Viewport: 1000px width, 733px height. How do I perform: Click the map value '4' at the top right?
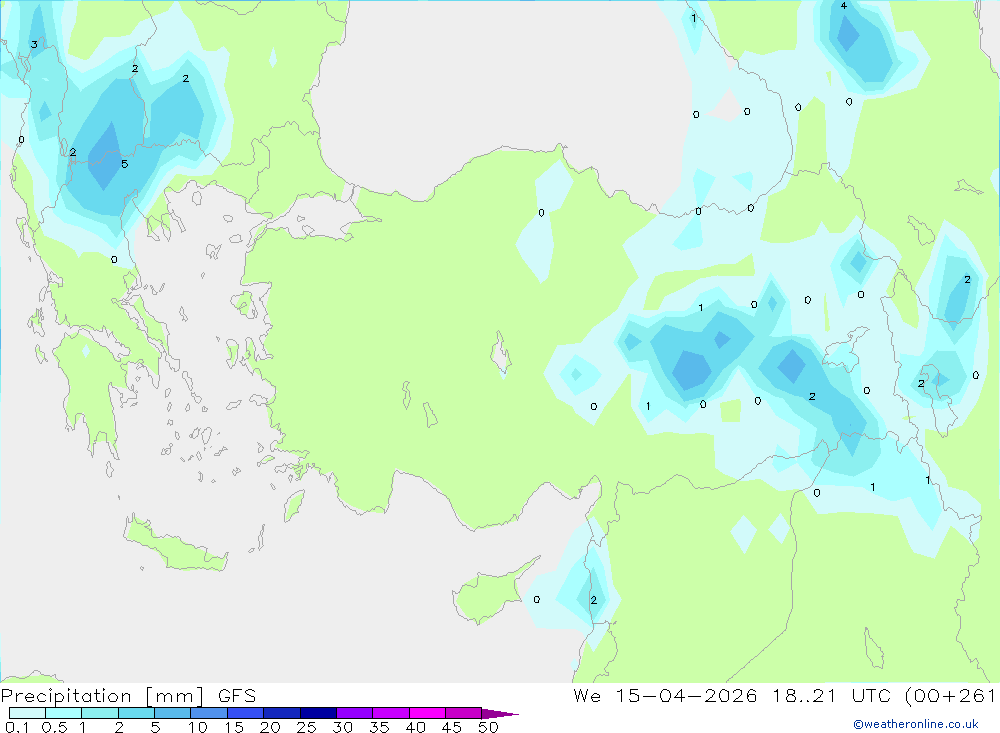point(844,6)
